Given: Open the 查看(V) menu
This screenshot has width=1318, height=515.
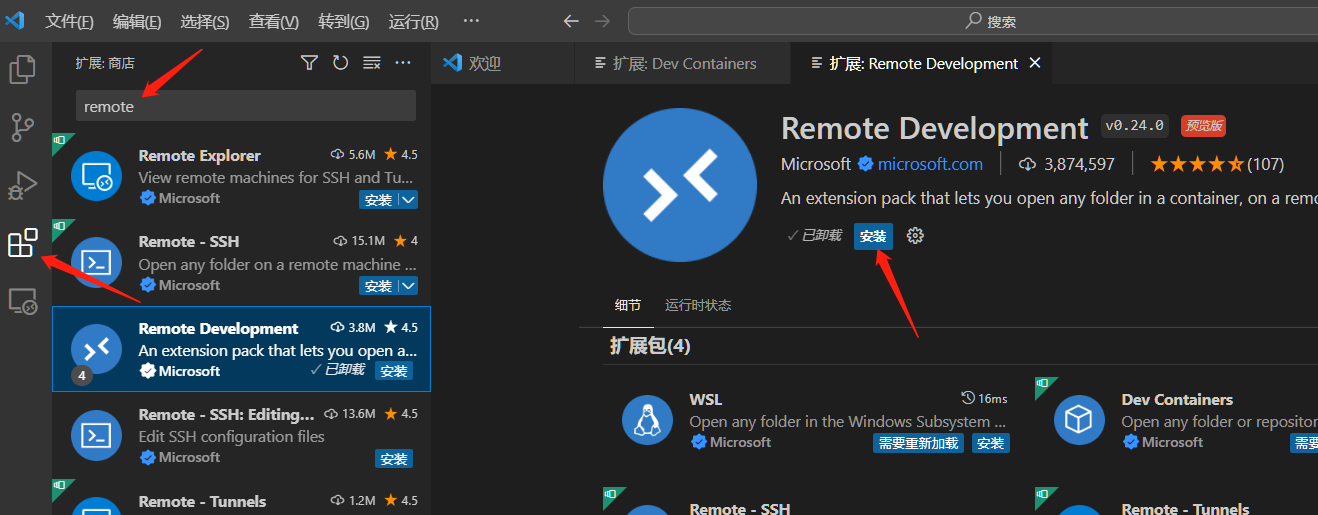Looking at the screenshot, I should pyautogui.click(x=274, y=22).
